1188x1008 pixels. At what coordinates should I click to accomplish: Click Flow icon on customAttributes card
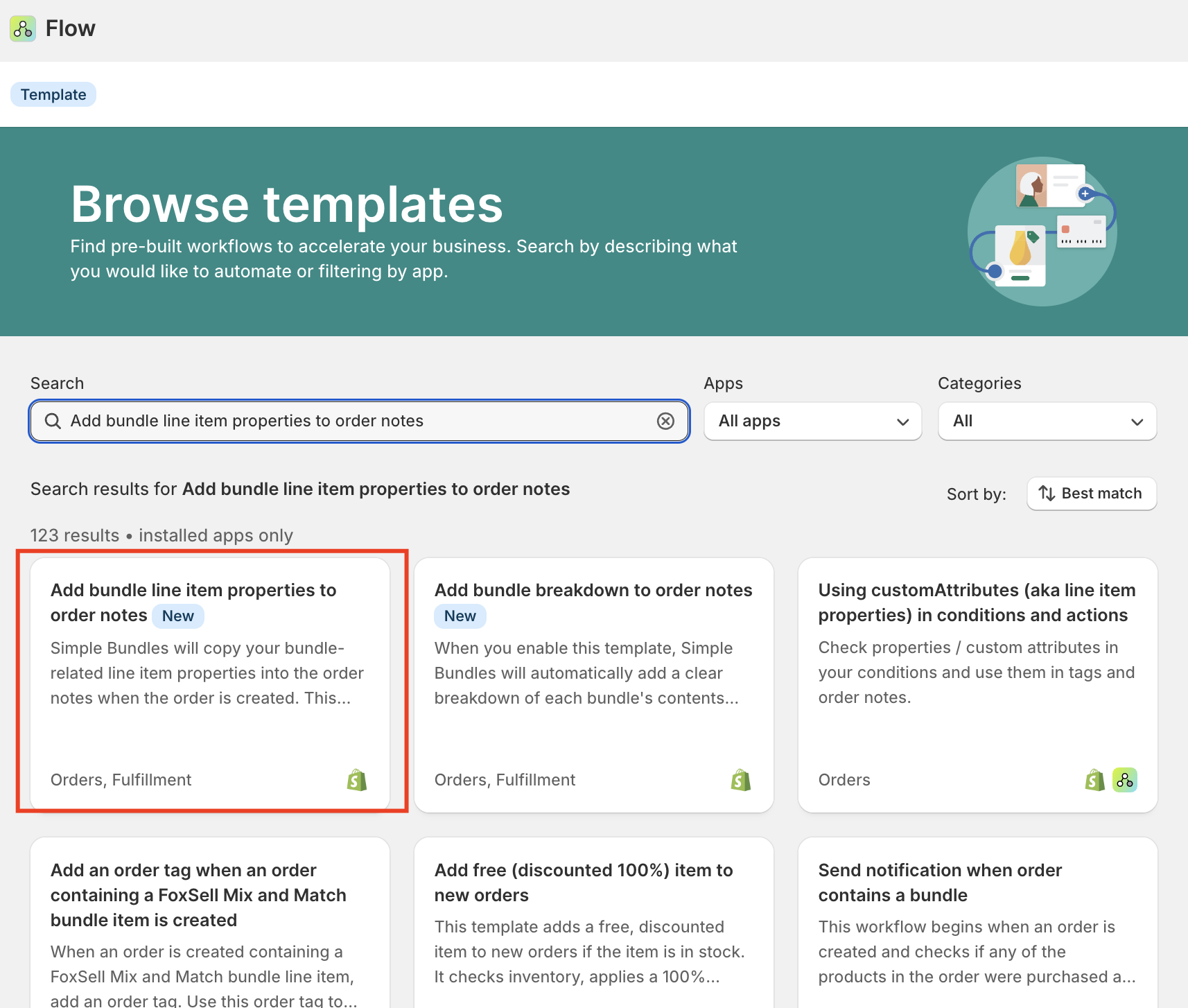(x=1124, y=781)
